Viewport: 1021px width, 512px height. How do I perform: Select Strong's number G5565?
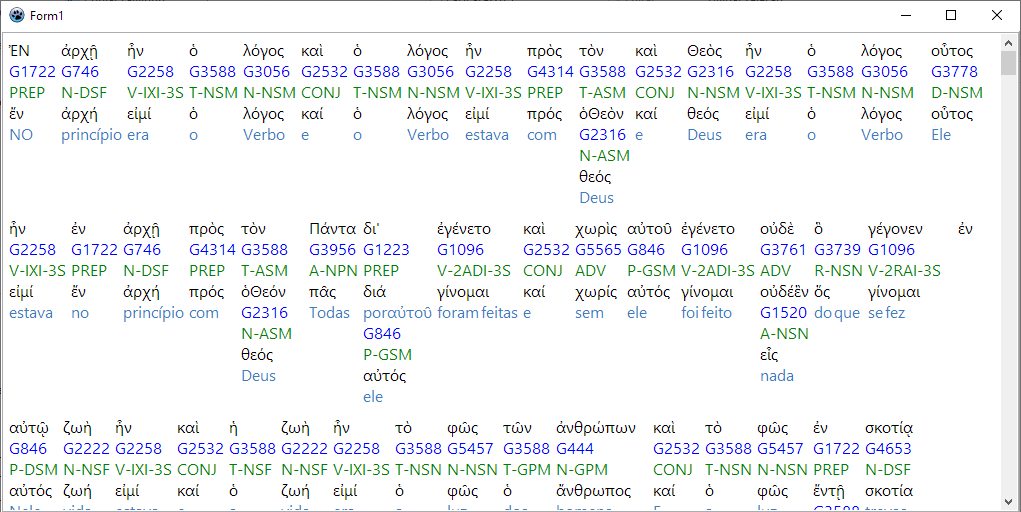coord(598,250)
